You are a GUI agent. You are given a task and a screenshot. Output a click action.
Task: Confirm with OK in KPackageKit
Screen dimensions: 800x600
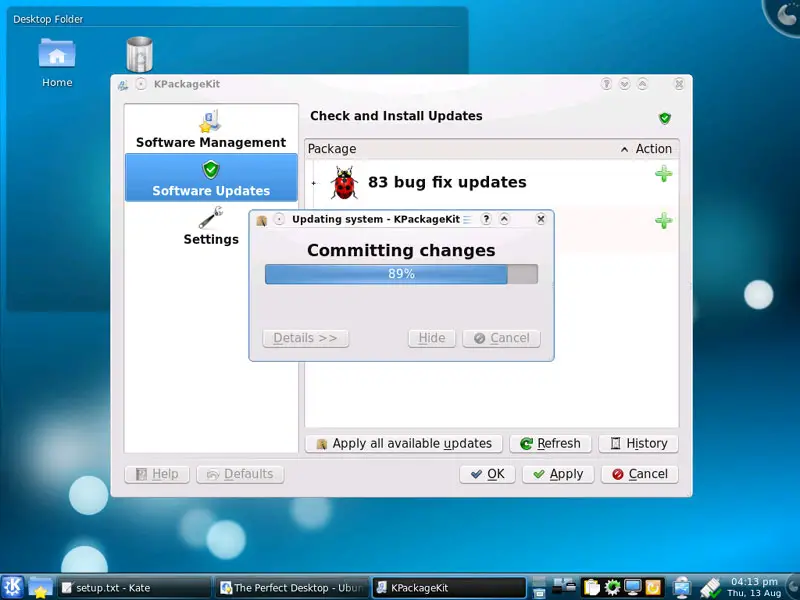[487, 474]
